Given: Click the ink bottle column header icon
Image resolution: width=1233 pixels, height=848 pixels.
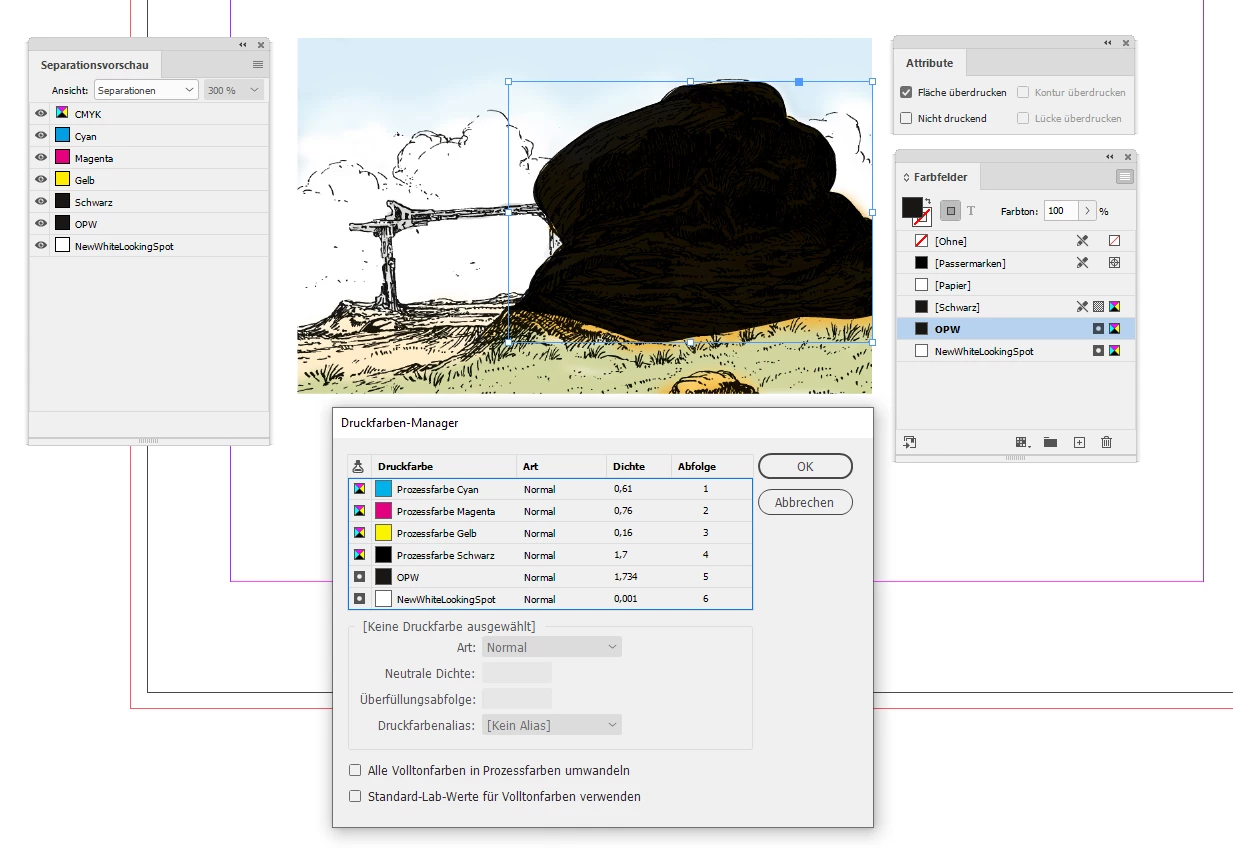Looking at the screenshot, I should tap(360, 466).
